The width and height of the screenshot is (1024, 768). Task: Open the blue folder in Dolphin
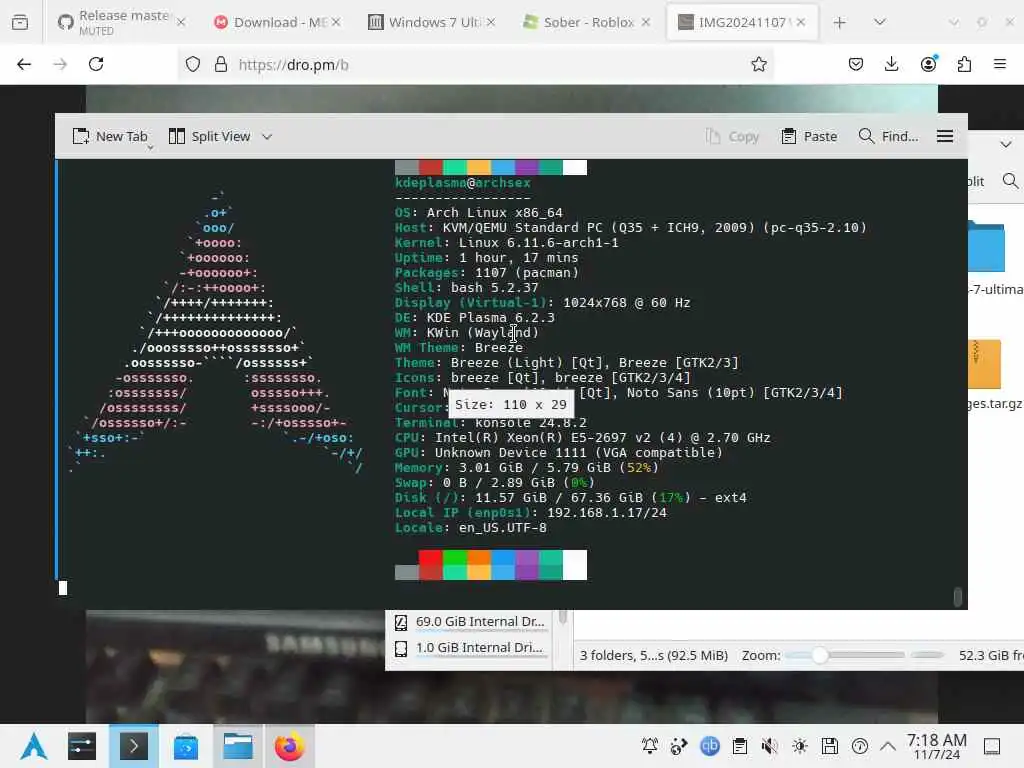[x=987, y=247]
